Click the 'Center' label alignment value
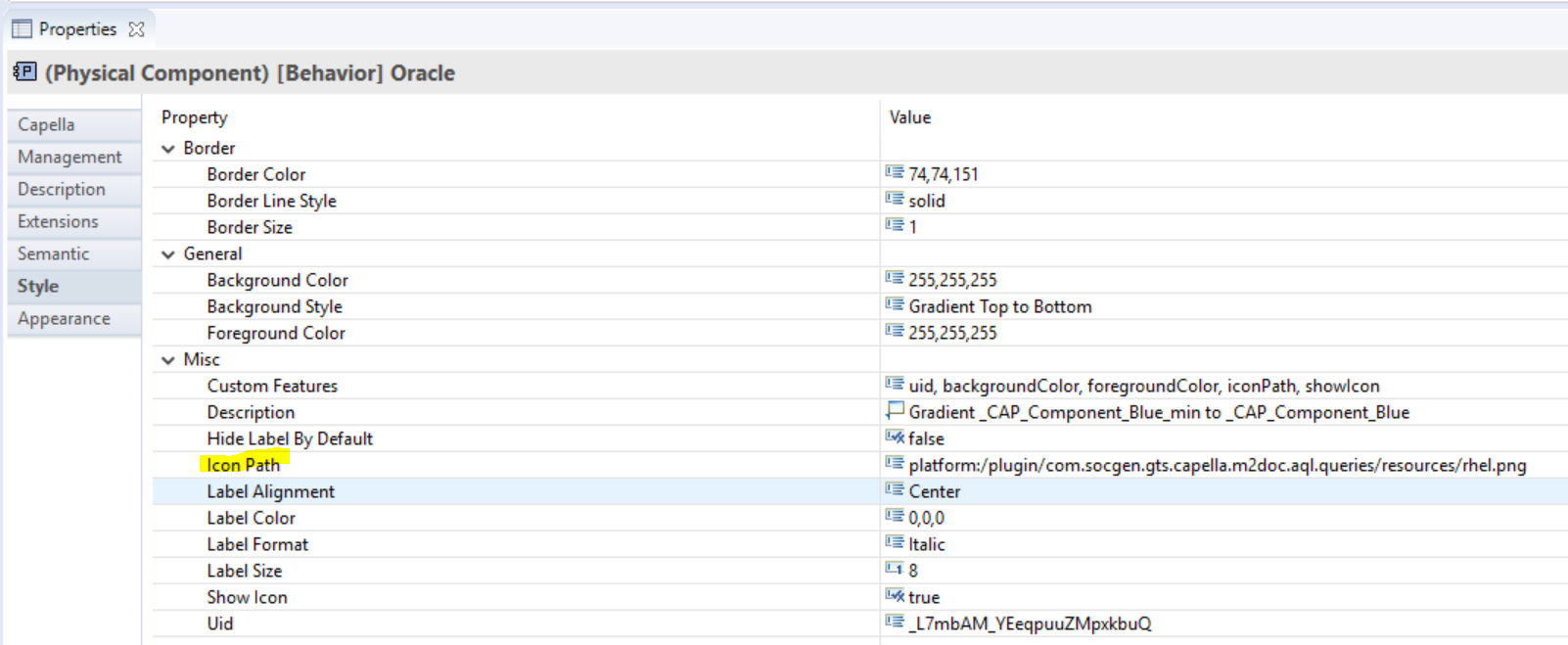The image size is (1568, 645). (x=935, y=491)
